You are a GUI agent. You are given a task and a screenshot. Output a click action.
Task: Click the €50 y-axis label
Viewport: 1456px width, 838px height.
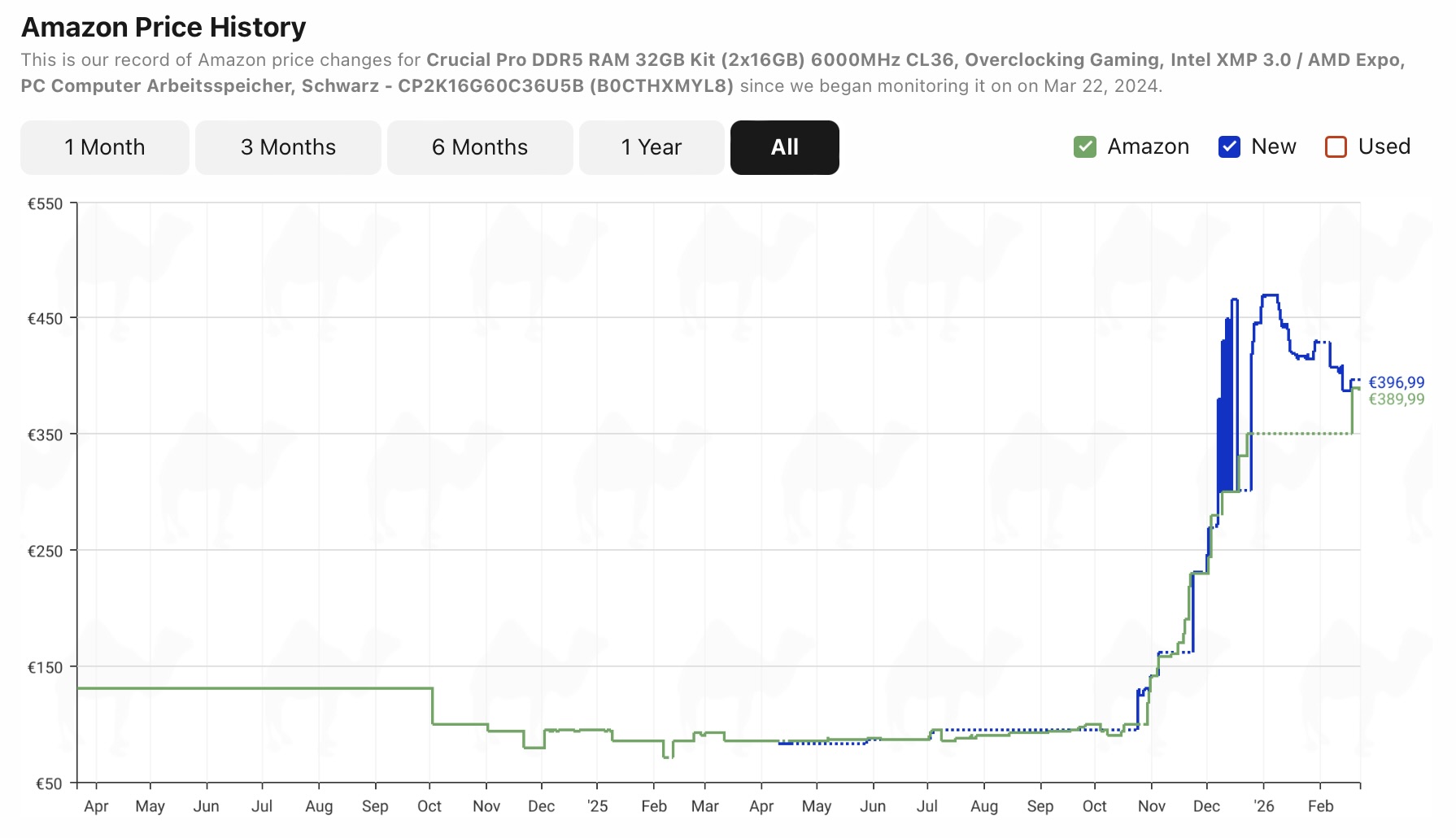pyautogui.click(x=49, y=783)
